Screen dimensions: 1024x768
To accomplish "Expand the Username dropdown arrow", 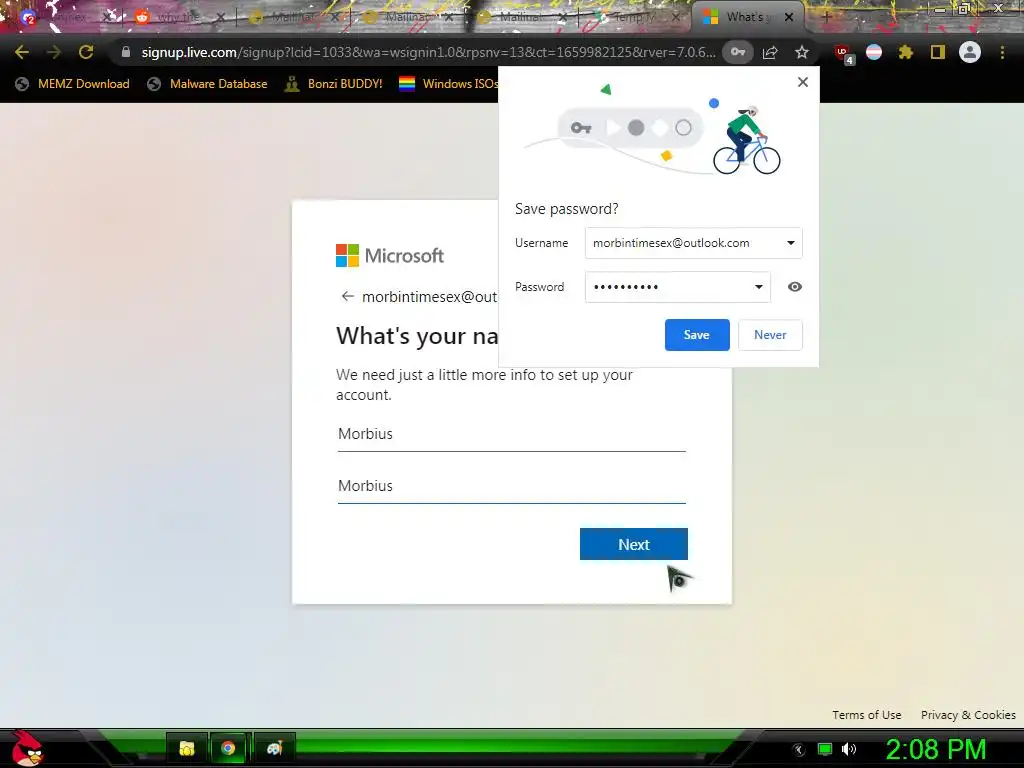I will (790, 243).
